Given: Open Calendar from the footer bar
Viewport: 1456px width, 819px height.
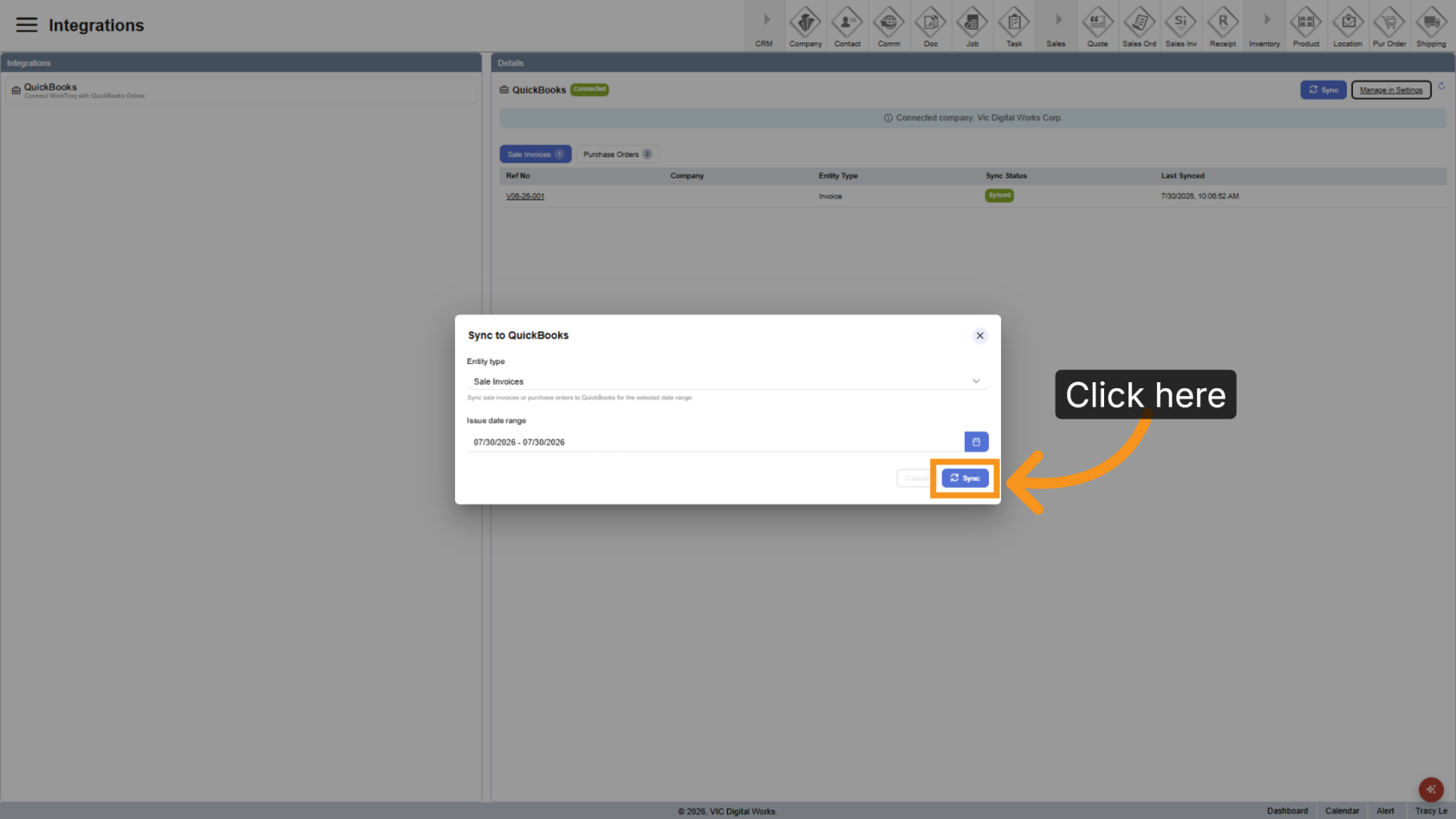Looking at the screenshot, I should pyautogui.click(x=1342, y=811).
